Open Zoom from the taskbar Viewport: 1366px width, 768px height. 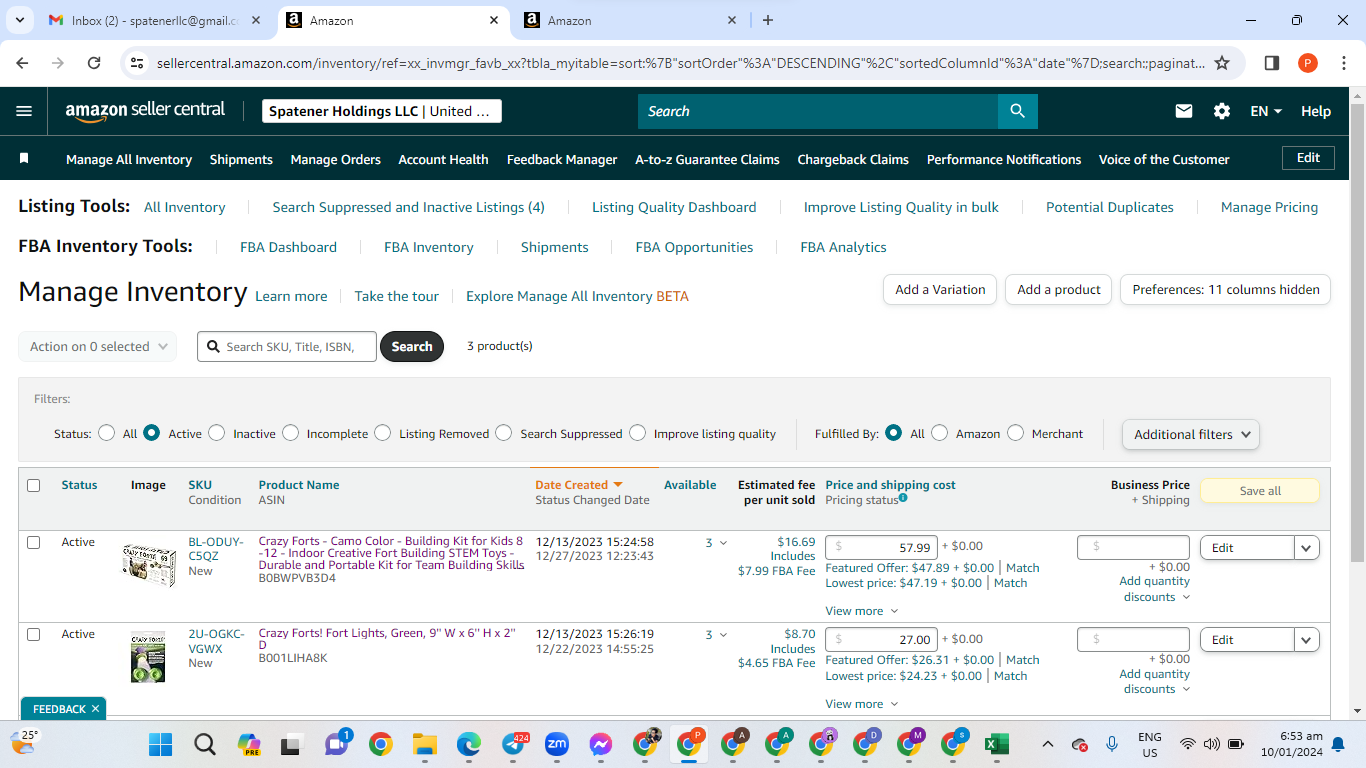557,744
